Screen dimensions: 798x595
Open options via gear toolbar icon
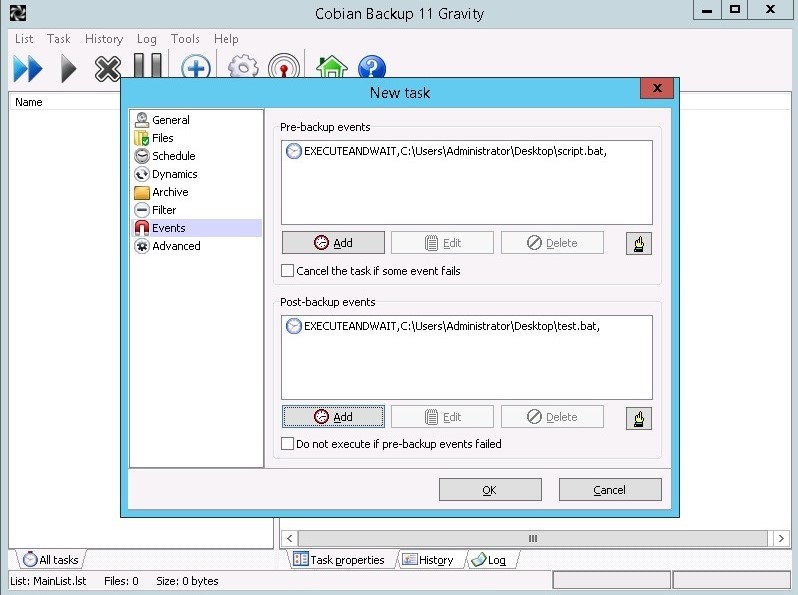[243, 65]
